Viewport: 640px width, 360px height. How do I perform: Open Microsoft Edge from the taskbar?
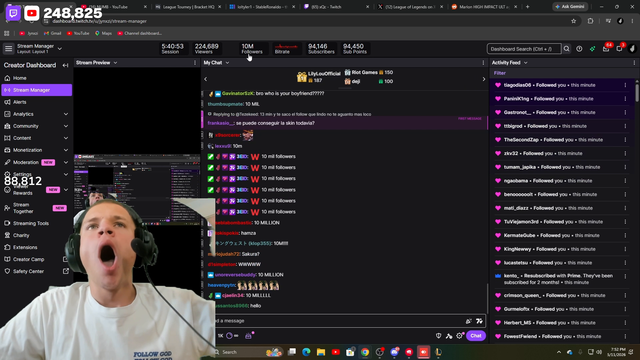pos(306,352)
